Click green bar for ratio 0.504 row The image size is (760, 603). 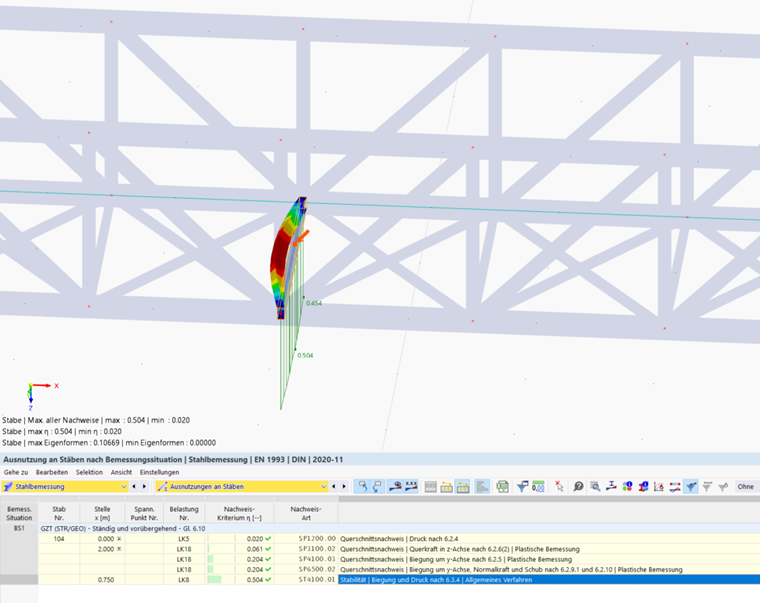tap(214, 580)
